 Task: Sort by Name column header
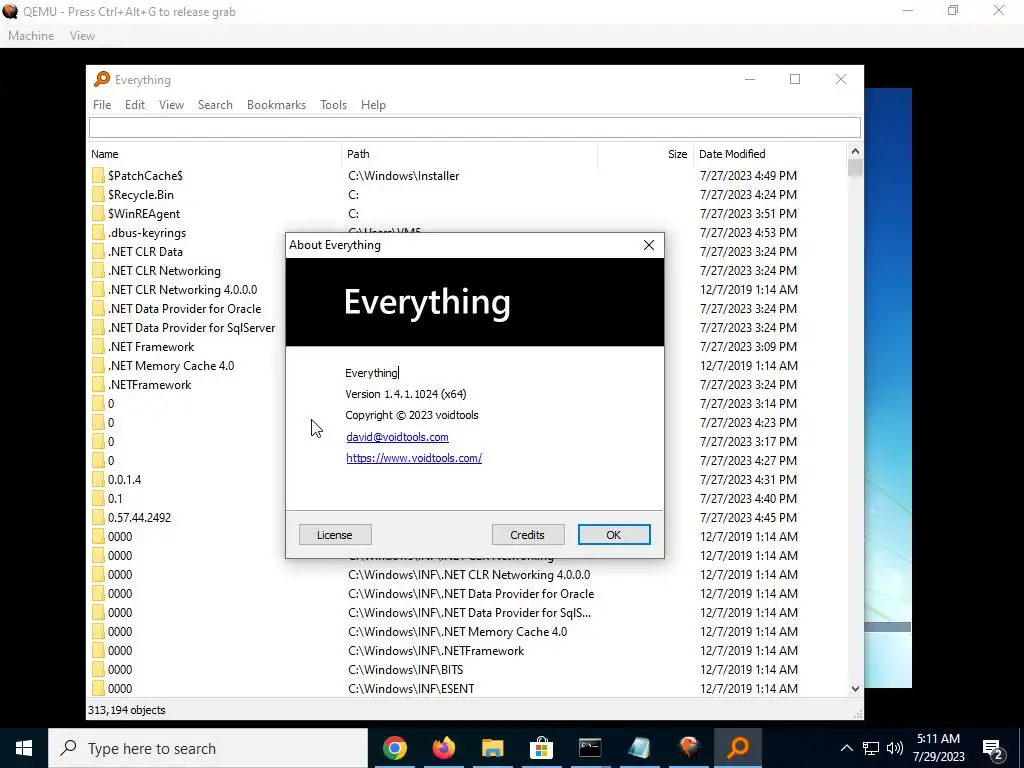[x=214, y=154]
